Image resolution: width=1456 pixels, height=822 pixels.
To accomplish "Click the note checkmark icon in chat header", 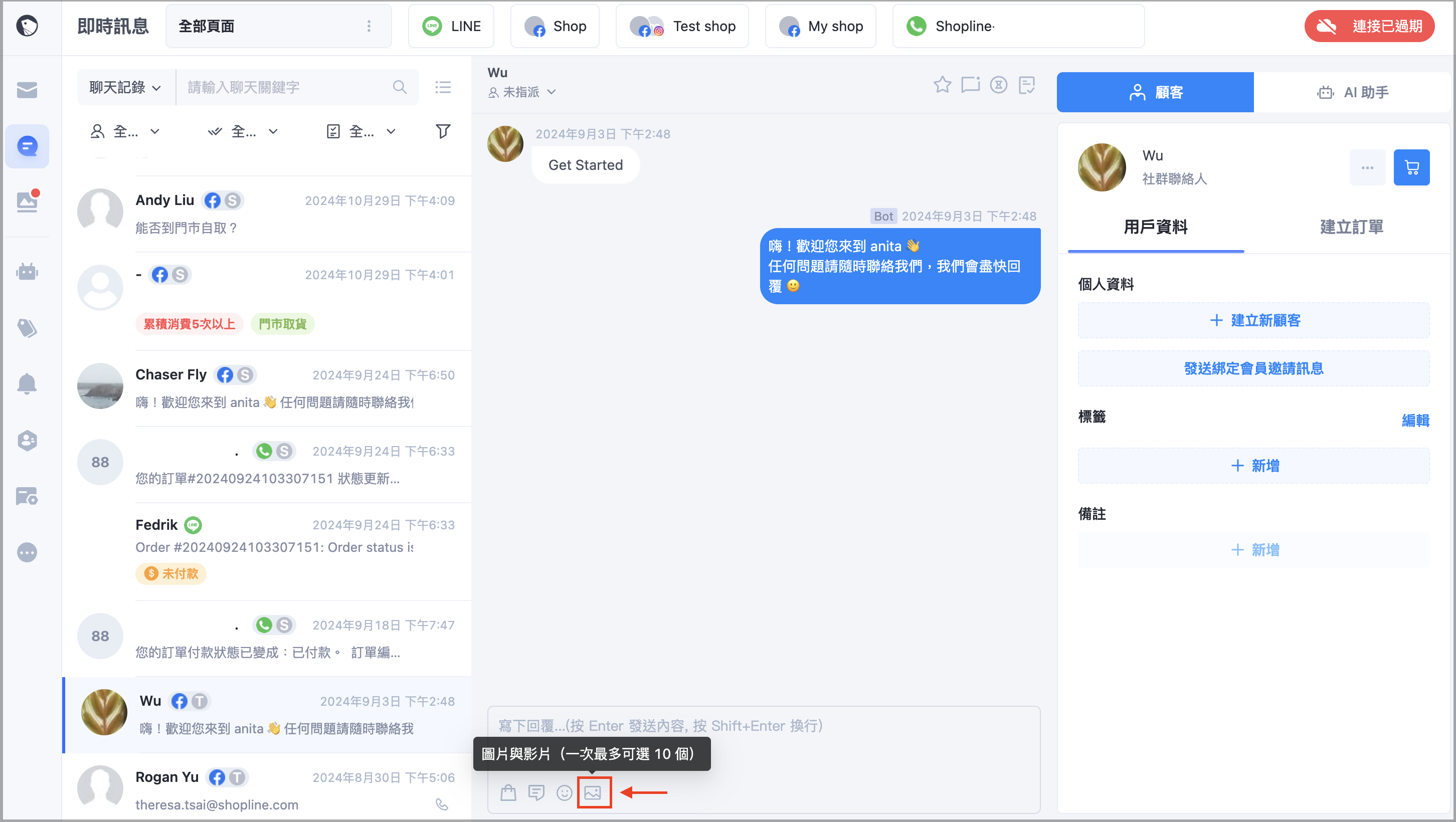I will [x=1026, y=85].
